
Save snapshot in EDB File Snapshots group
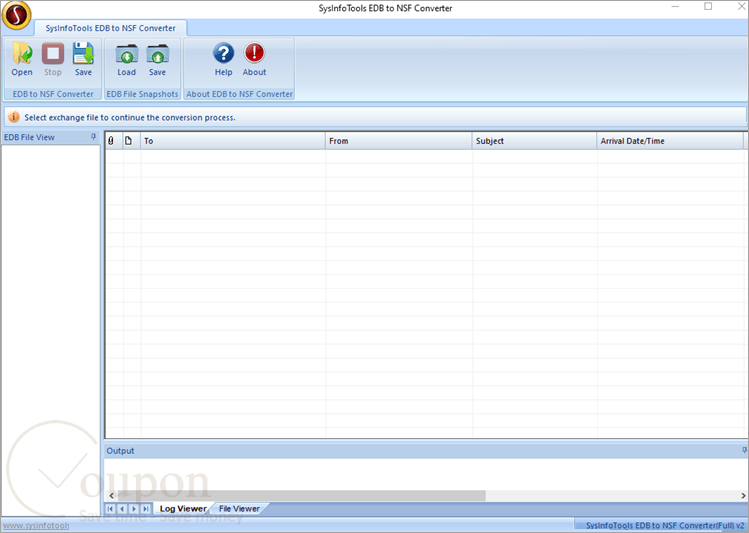point(157,59)
